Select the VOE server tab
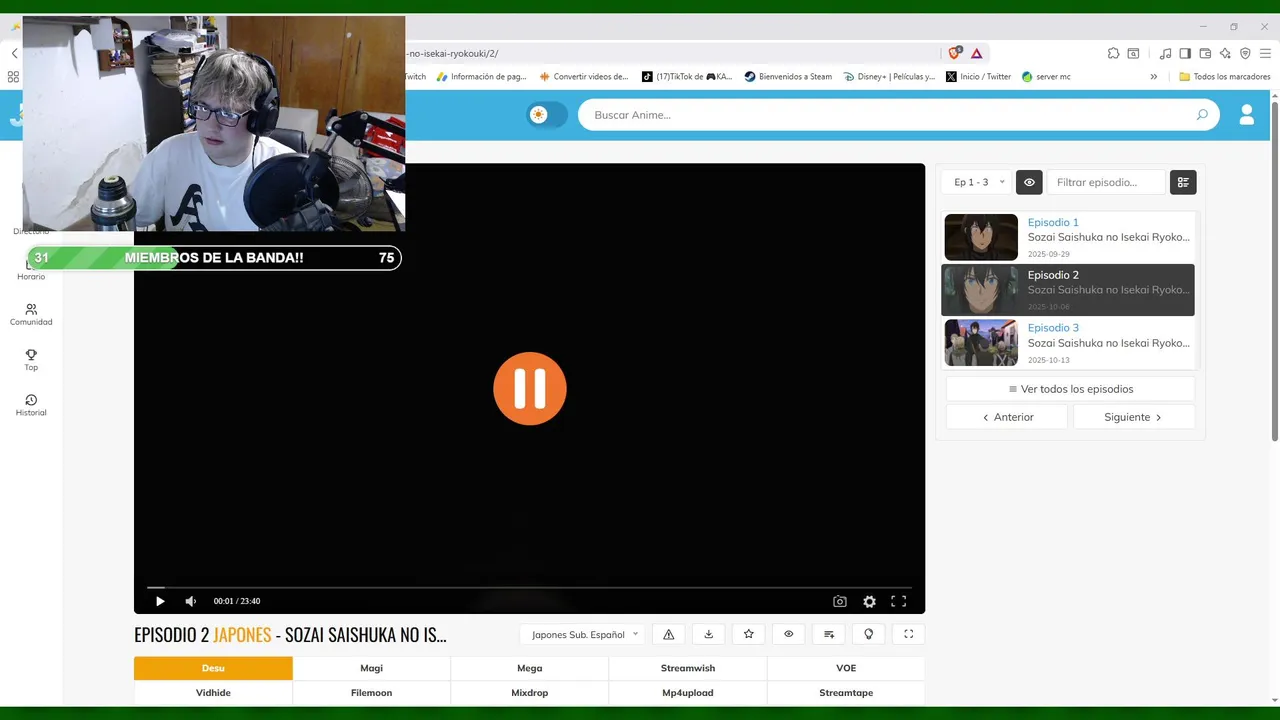The image size is (1280, 720). tap(846, 668)
